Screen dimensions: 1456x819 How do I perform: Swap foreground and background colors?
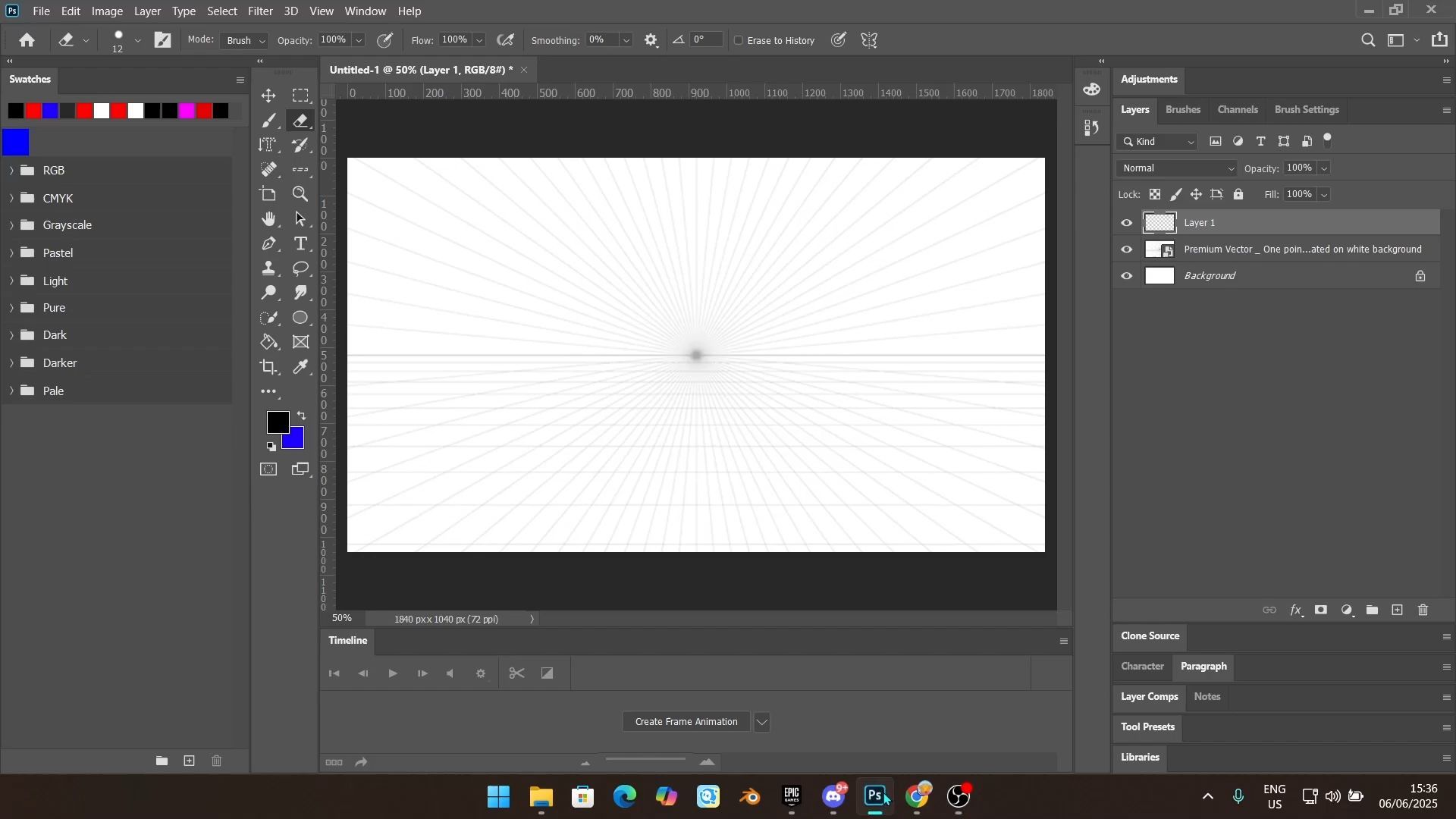tap(302, 416)
